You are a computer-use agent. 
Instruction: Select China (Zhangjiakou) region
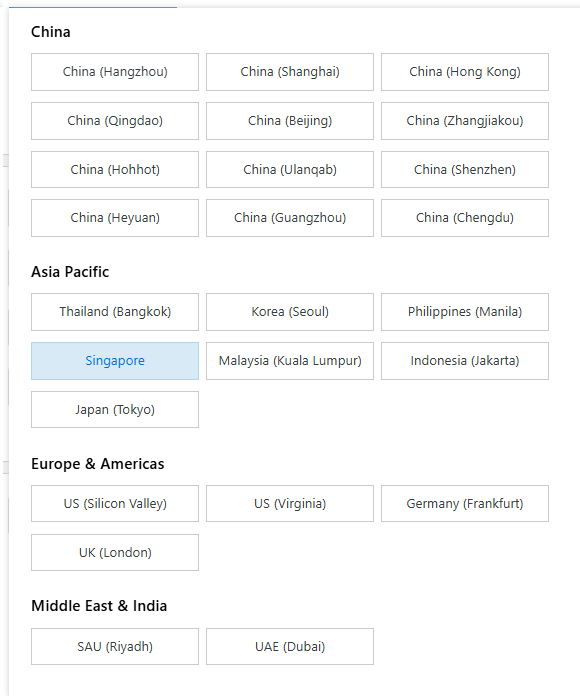pos(465,121)
